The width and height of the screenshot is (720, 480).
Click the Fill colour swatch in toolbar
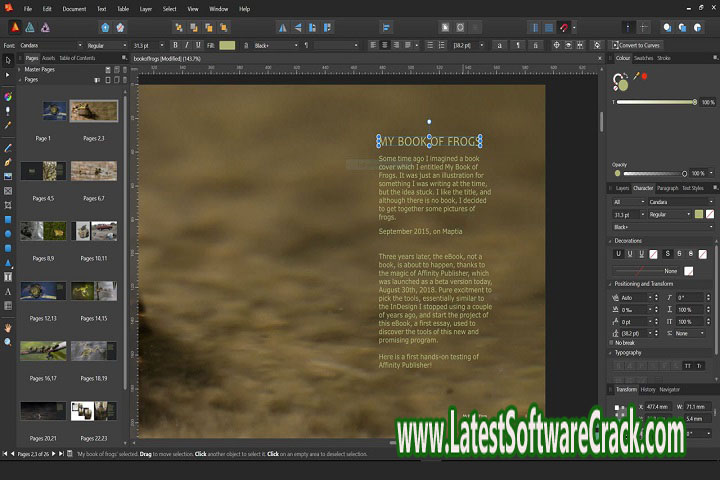coord(227,45)
